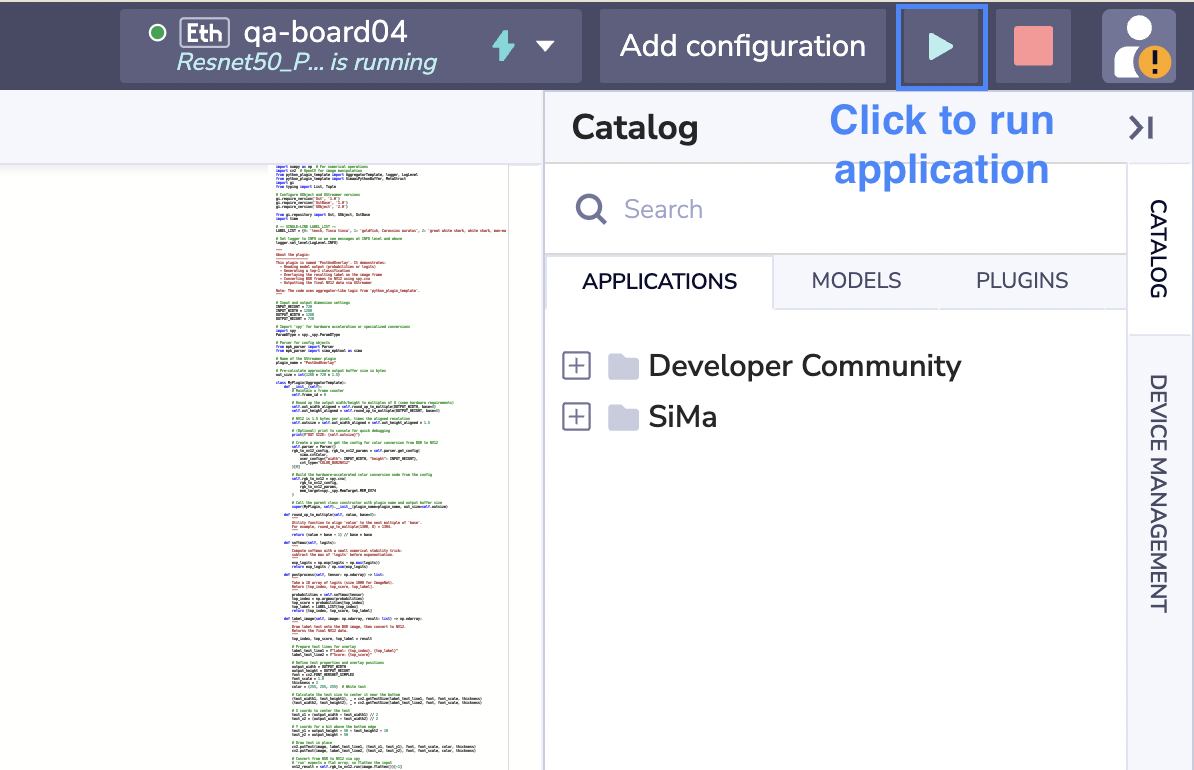Click the Add configuration button

(x=743, y=47)
